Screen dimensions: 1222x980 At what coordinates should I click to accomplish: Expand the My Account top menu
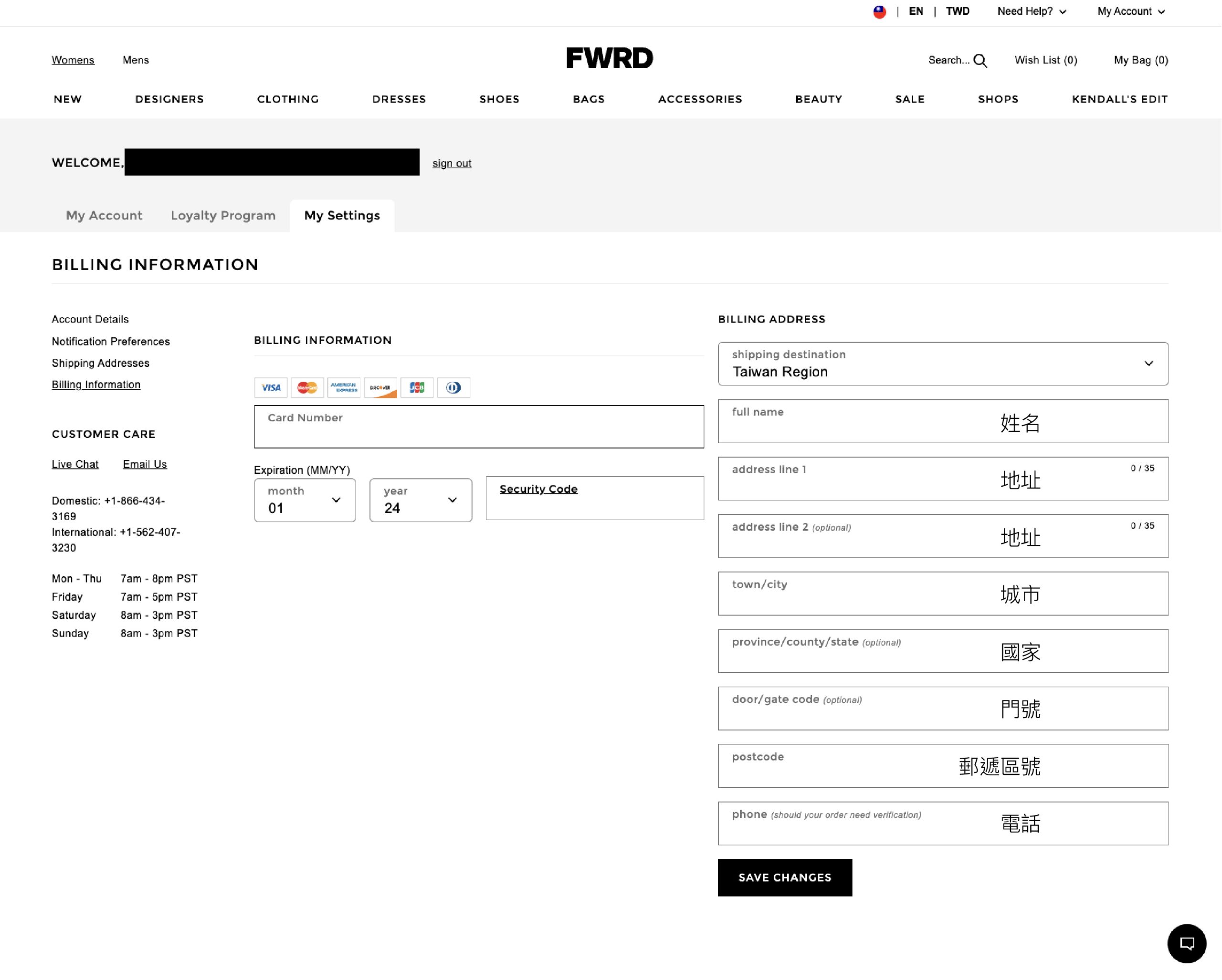[1131, 11]
